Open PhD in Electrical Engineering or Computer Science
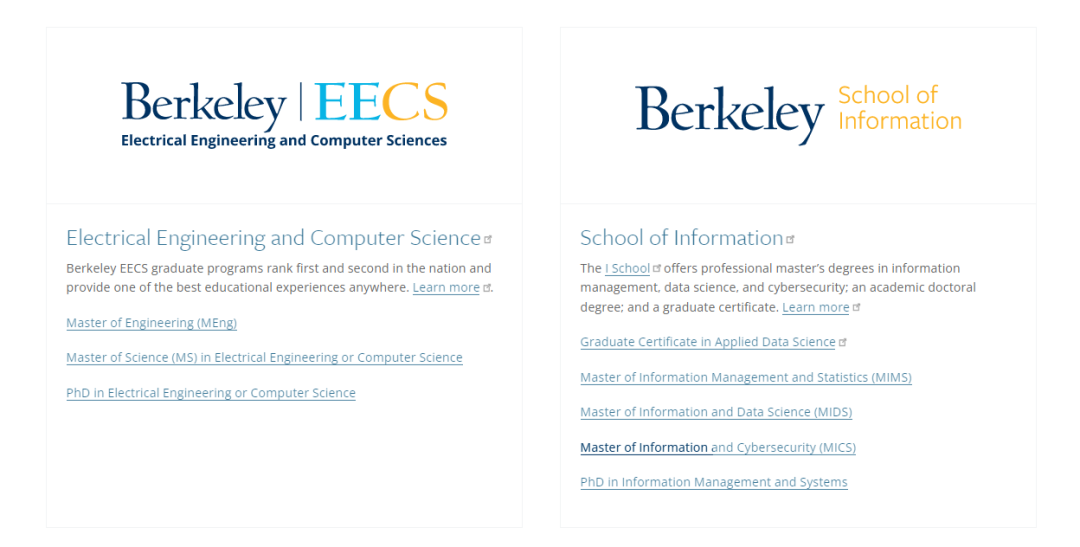The width and height of the screenshot is (1080, 547). [x=211, y=393]
